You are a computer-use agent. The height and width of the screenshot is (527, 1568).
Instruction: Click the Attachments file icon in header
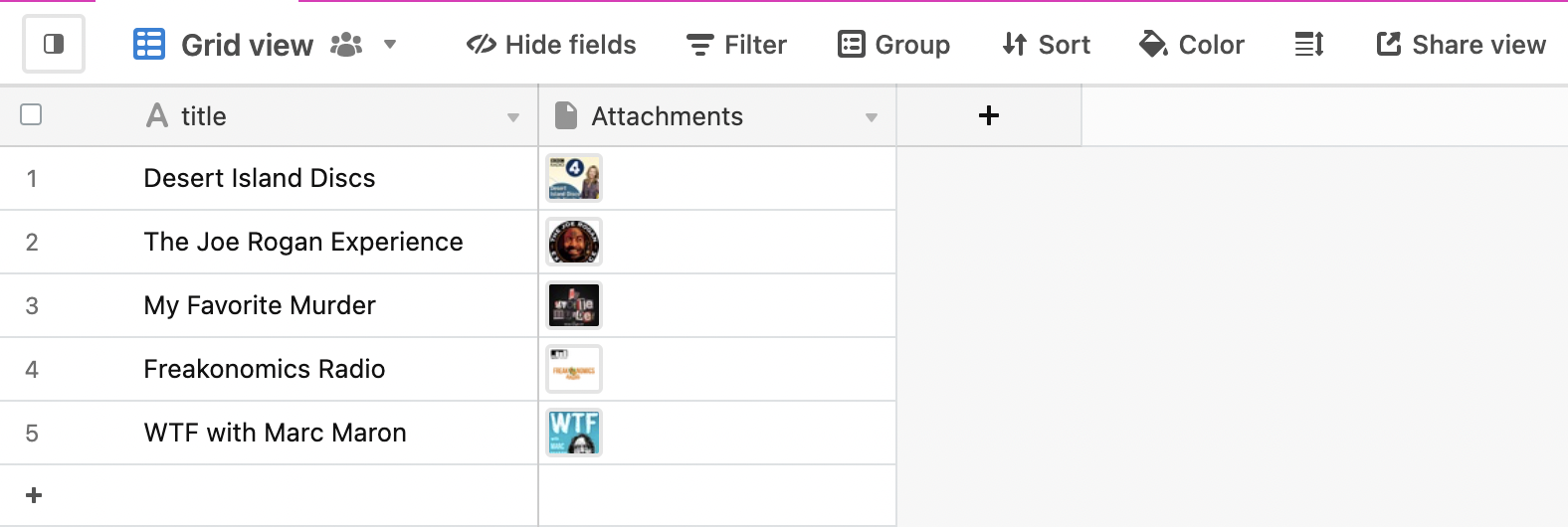pyautogui.click(x=566, y=115)
